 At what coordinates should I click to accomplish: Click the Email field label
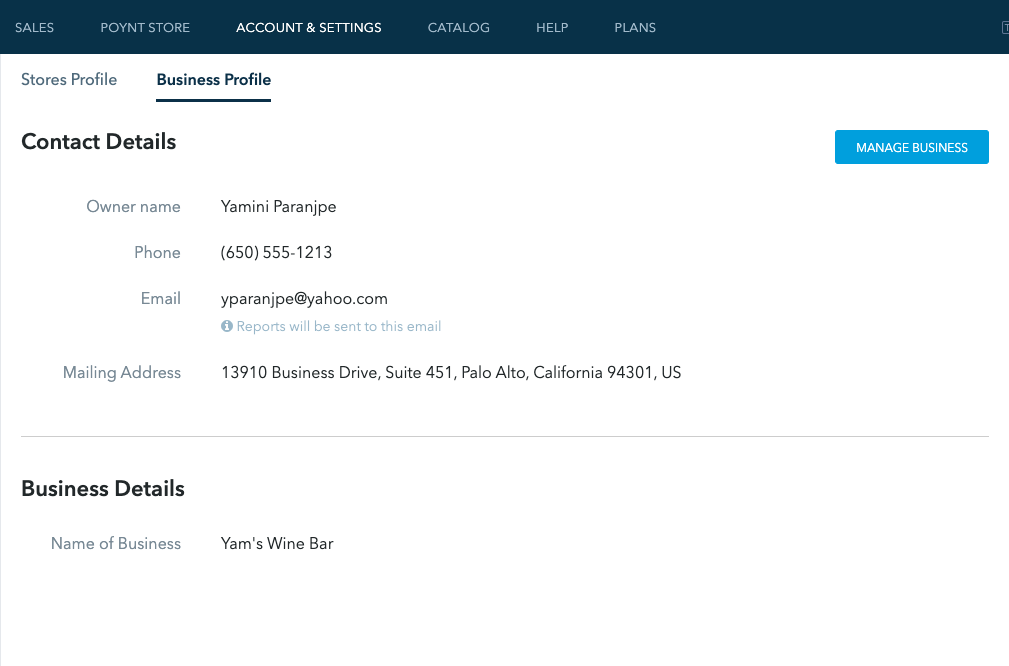coord(161,299)
